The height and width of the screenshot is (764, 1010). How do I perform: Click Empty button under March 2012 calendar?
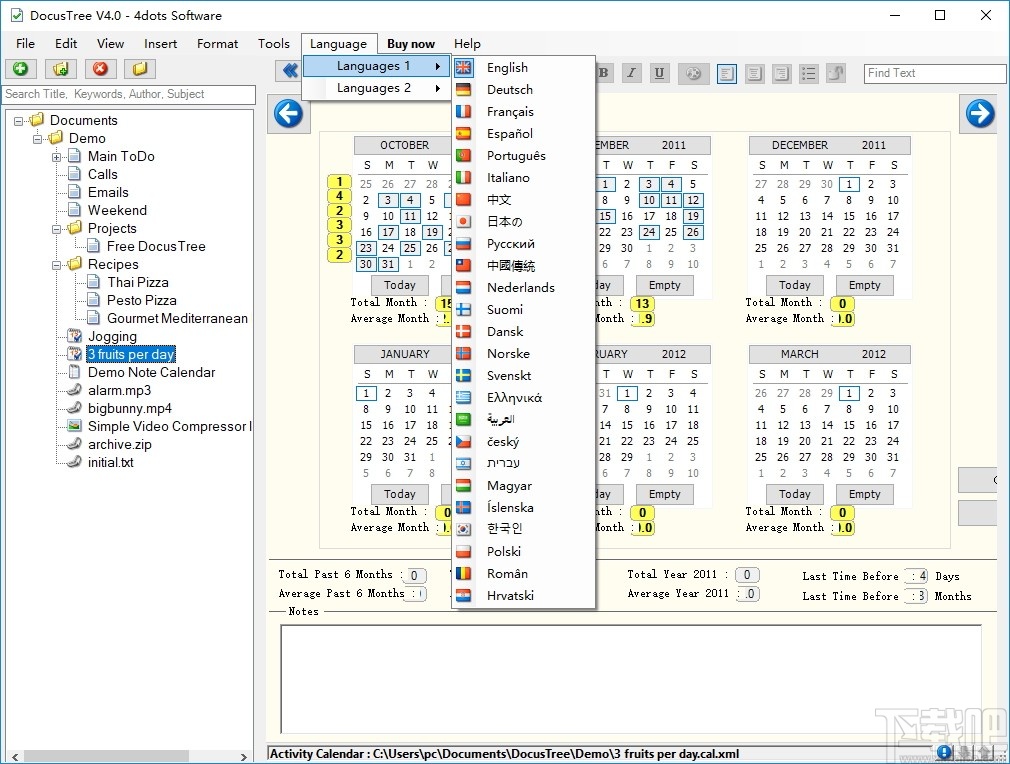[x=864, y=494]
